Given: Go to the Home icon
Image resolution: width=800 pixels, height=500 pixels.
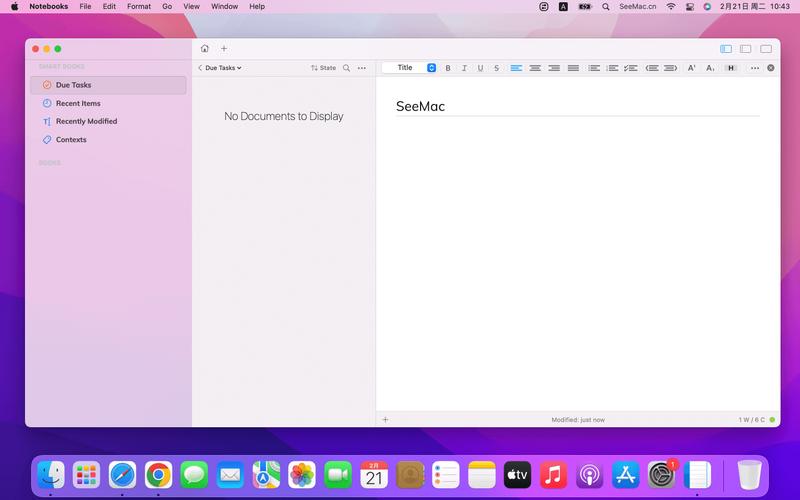Looking at the screenshot, I should (205, 48).
